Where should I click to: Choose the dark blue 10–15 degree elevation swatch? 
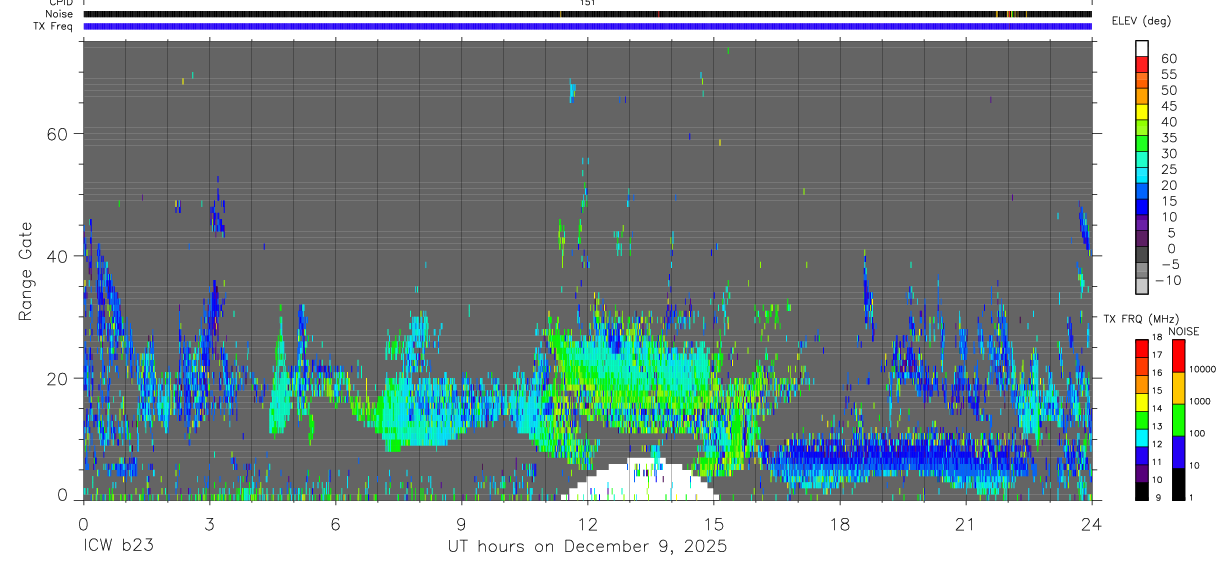click(x=1142, y=208)
